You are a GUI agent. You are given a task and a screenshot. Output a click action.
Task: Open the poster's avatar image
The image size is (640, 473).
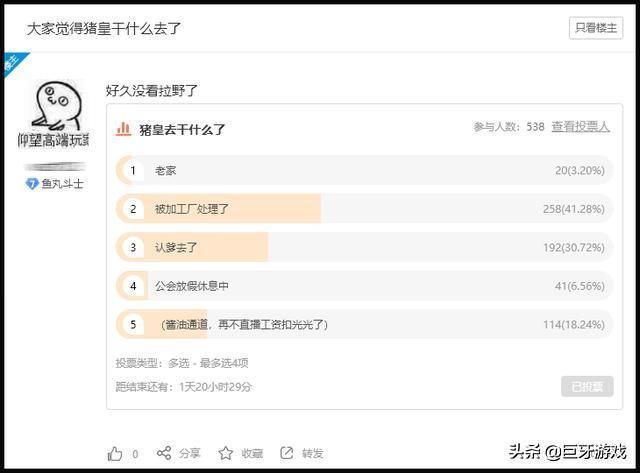(53, 114)
